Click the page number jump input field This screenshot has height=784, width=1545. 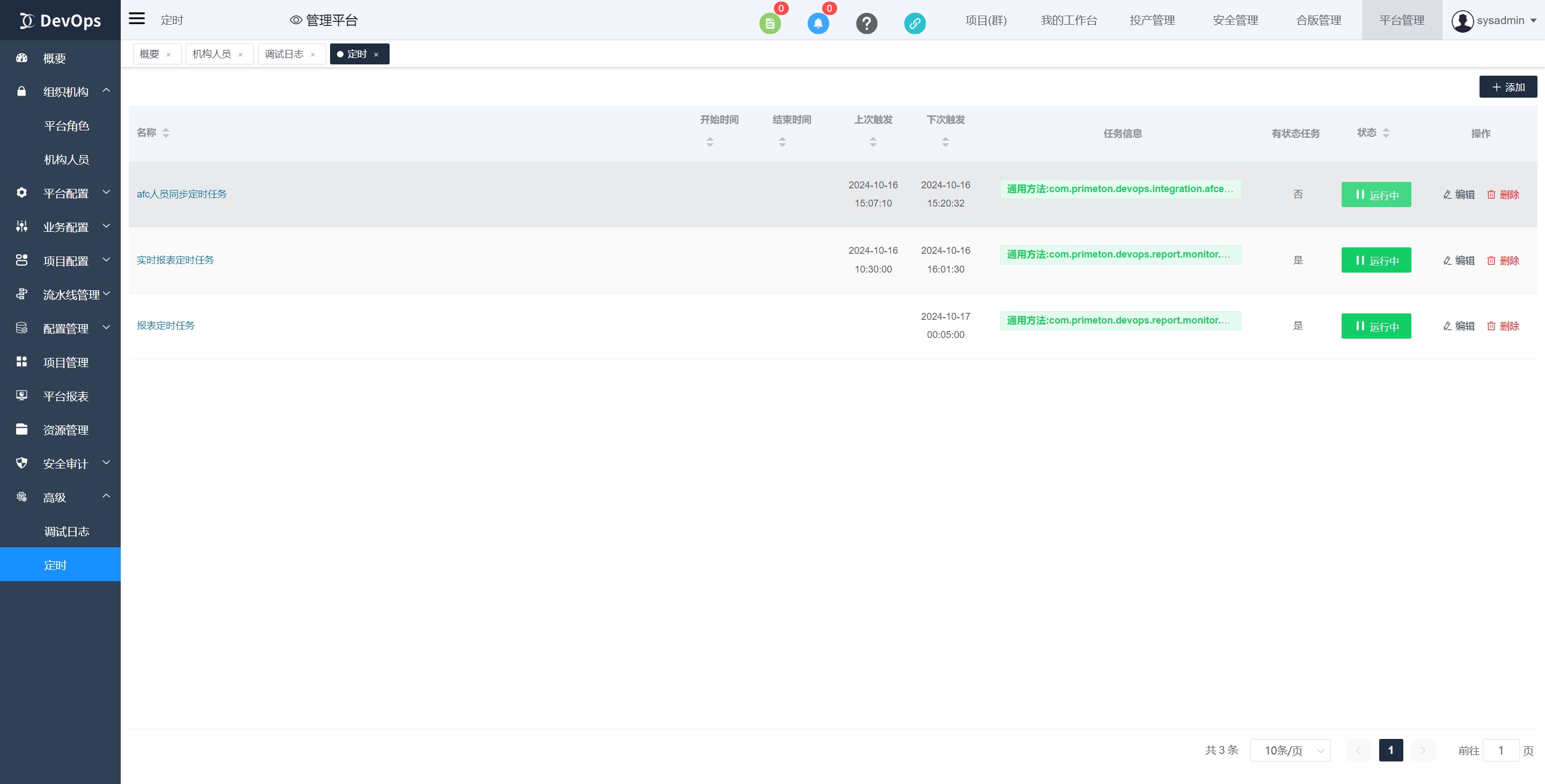click(1499, 750)
